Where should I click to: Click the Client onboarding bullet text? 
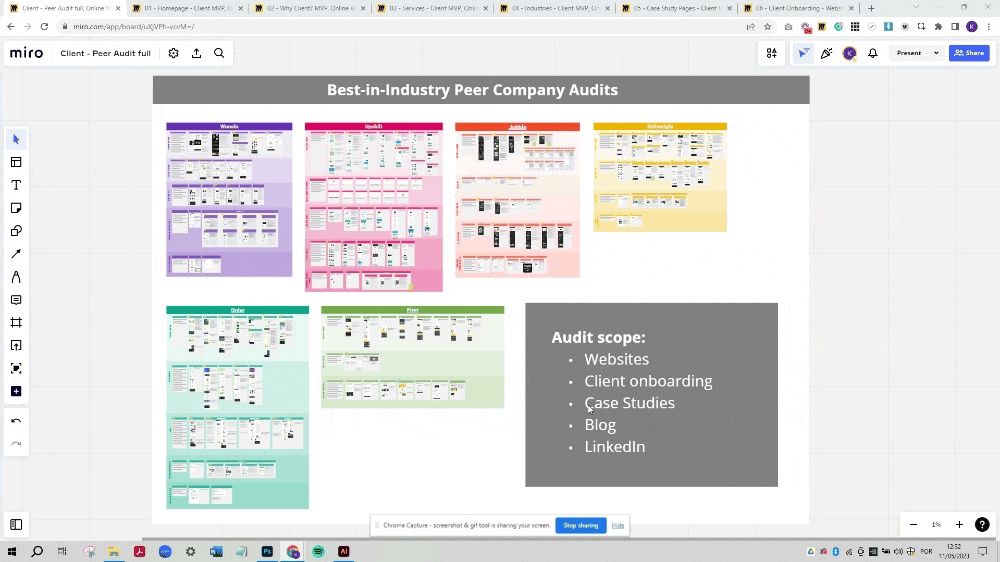tap(648, 381)
